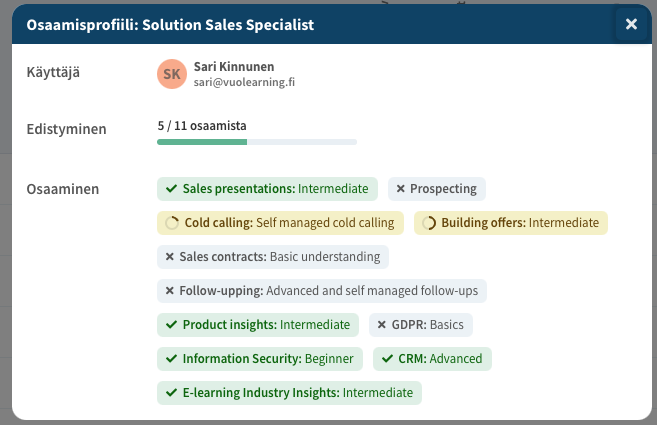Image resolution: width=657 pixels, height=425 pixels.
Task: Click the X icon on Sales contracts
Action: (170, 257)
